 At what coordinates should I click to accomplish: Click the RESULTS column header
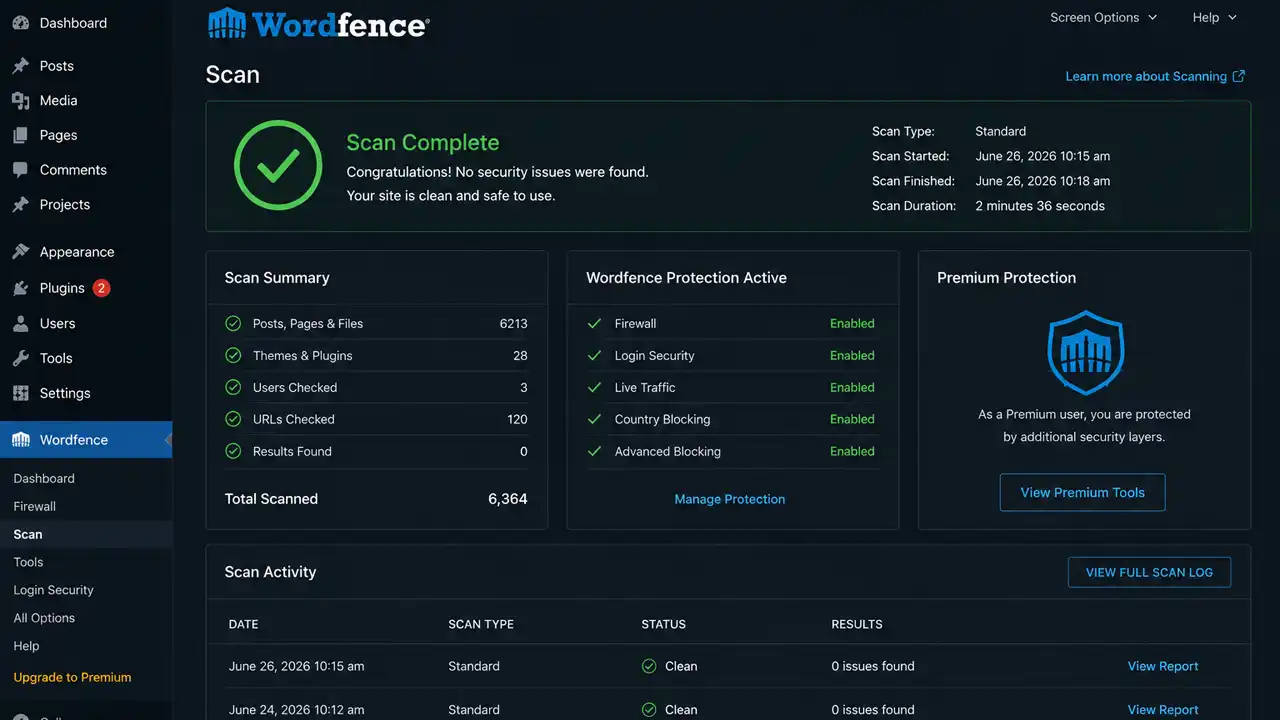(x=857, y=624)
